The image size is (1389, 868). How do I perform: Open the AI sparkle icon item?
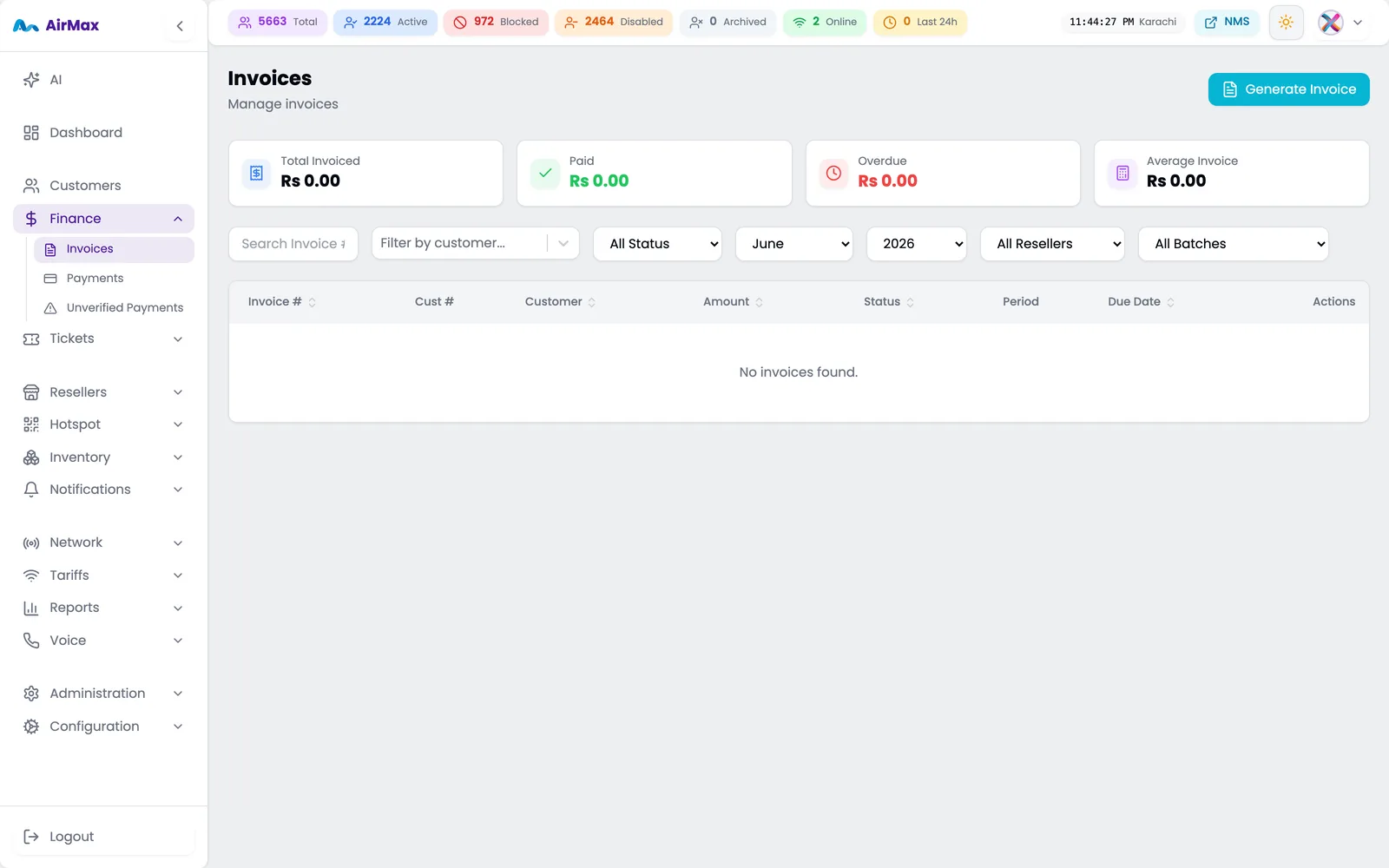tap(31, 80)
